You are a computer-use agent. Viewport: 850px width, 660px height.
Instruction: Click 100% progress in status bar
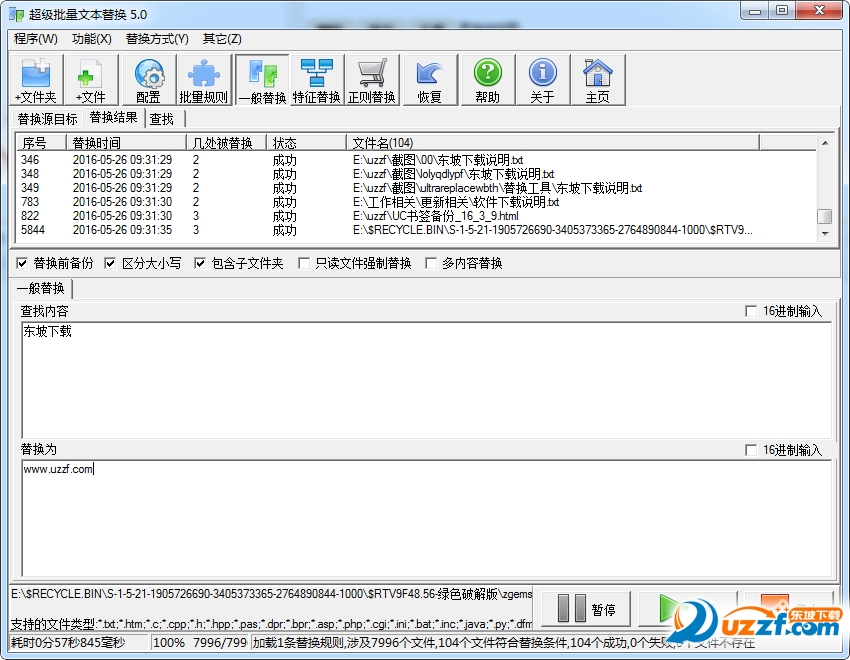click(x=169, y=643)
